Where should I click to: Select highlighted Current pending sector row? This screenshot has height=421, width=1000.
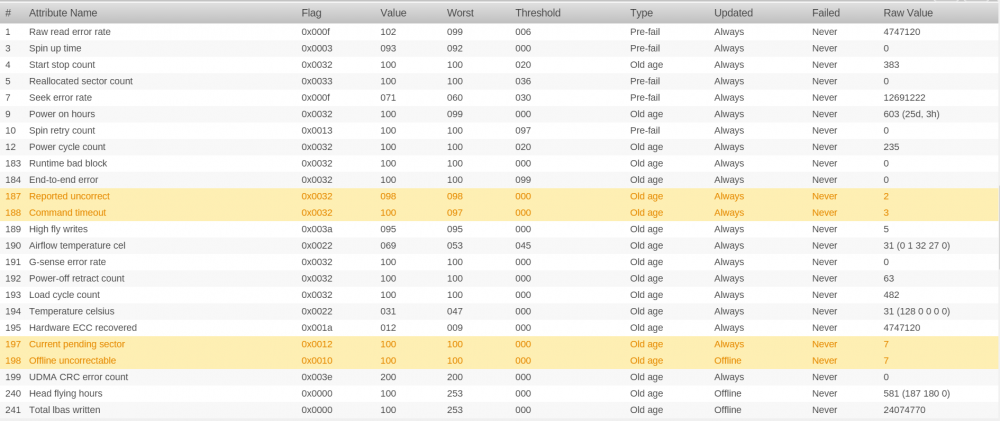(x=500, y=344)
